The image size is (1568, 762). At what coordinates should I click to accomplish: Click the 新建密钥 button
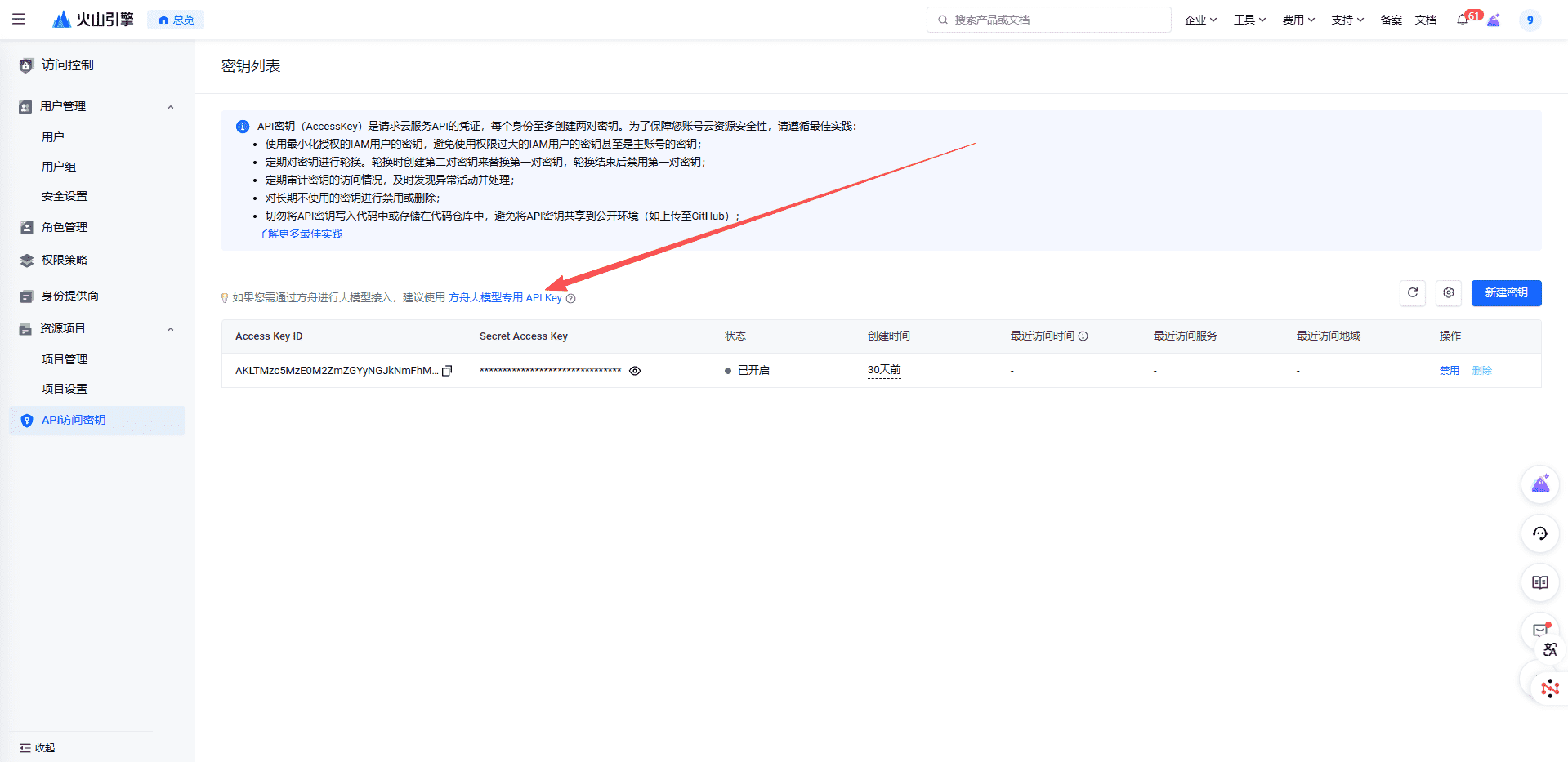click(1506, 292)
